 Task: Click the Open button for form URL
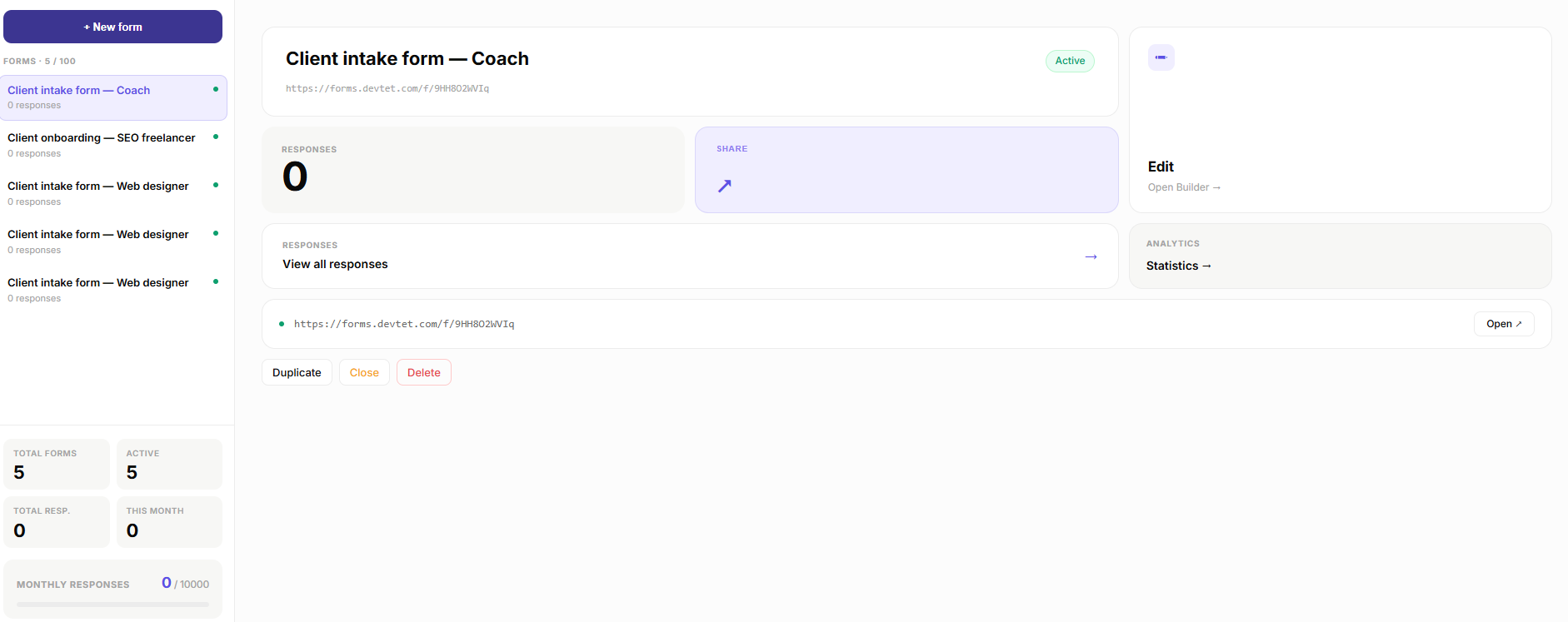point(1504,324)
